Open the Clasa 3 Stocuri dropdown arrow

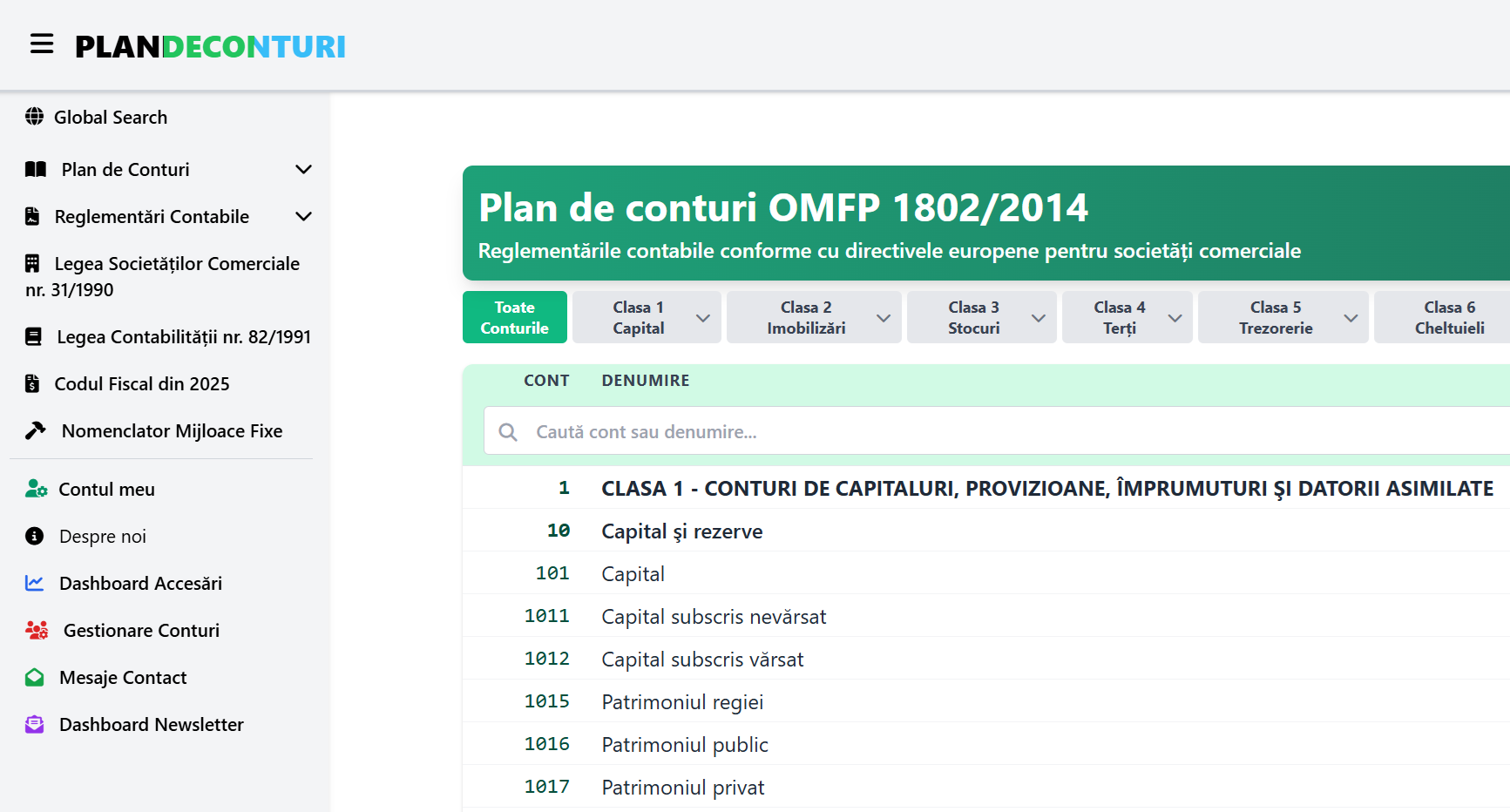tap(1039, 318)
